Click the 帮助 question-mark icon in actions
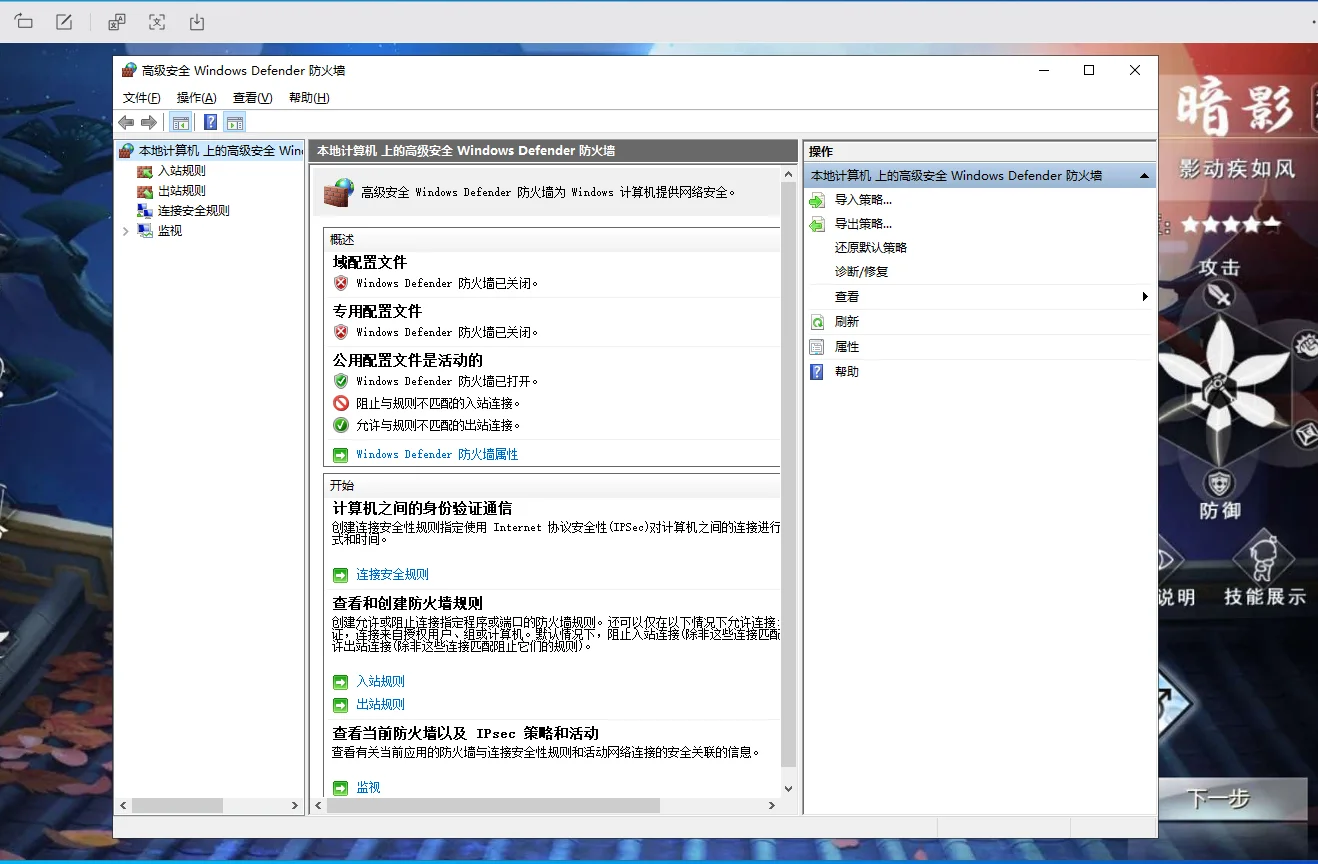This screenshot has height=864, width=1318. 817,372
